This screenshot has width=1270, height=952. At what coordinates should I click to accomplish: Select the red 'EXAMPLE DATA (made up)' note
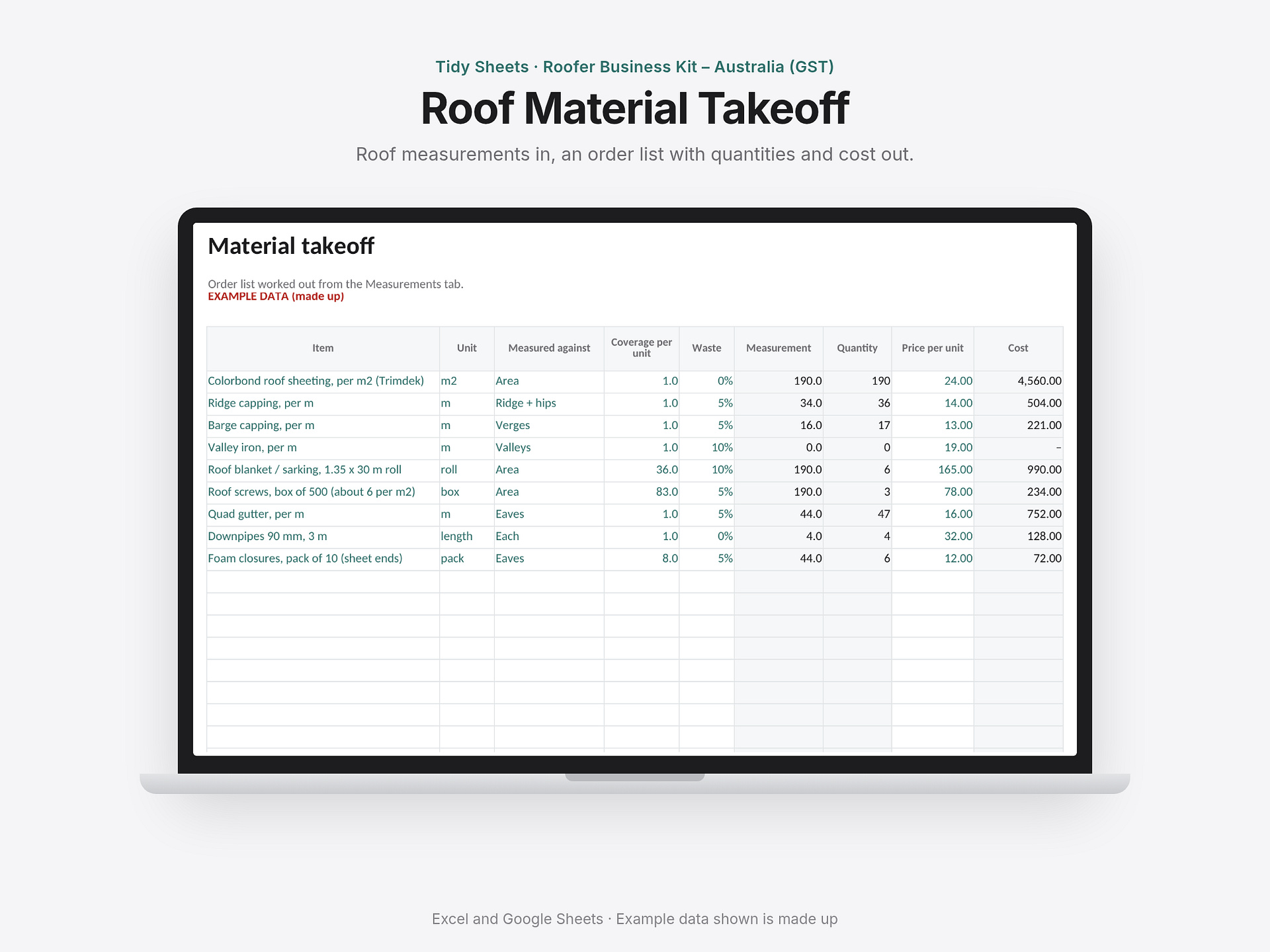[x=276, y=297]
